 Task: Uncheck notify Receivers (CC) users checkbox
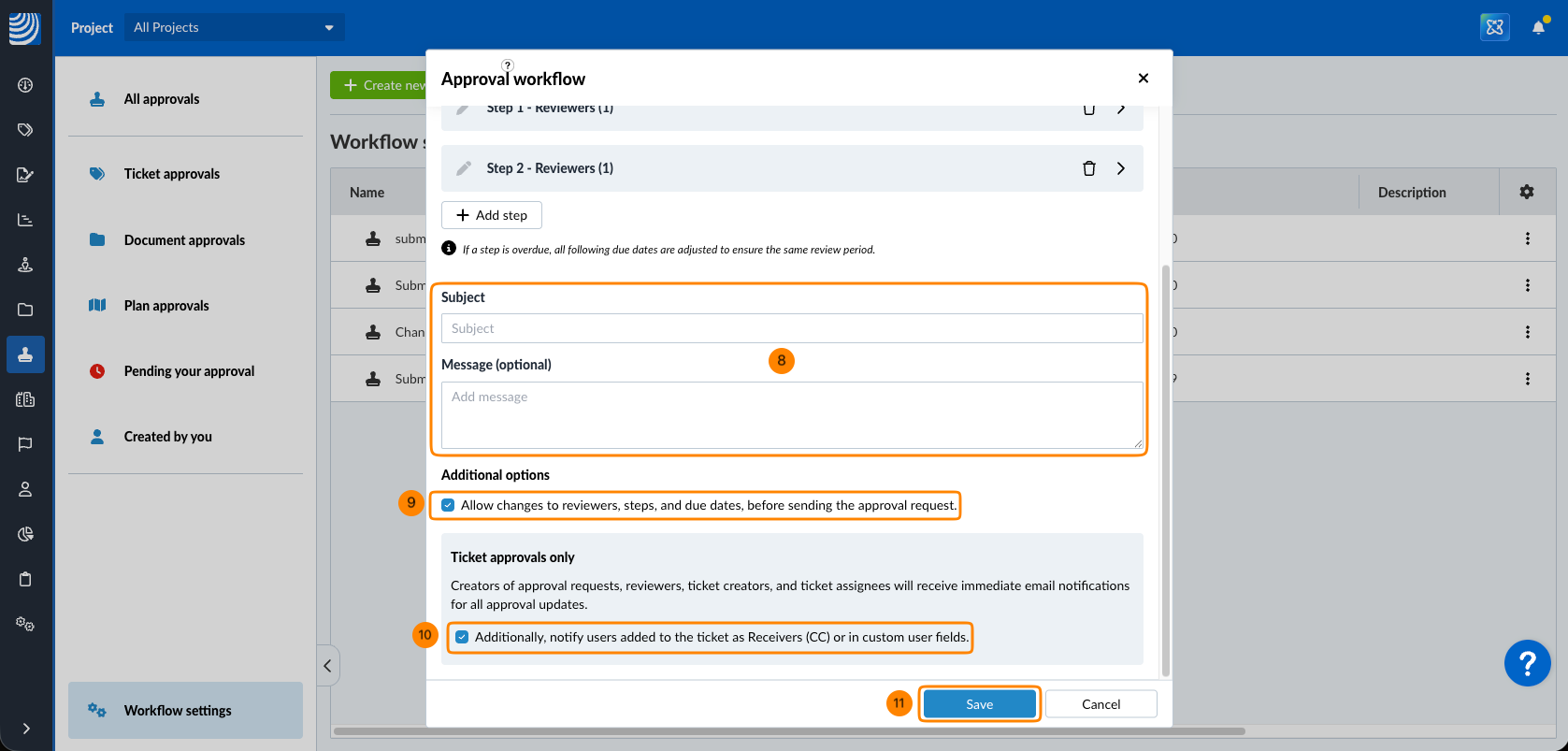462,637
